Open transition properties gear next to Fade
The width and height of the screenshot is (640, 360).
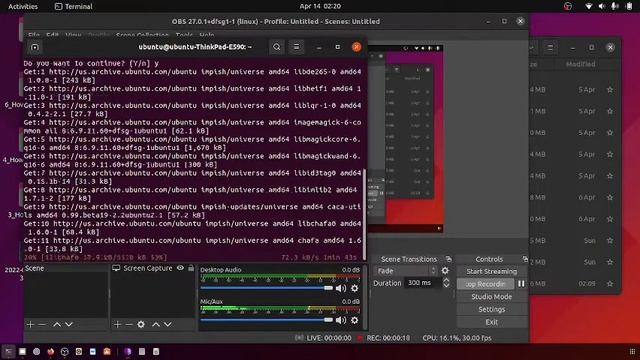coord(445,271)
